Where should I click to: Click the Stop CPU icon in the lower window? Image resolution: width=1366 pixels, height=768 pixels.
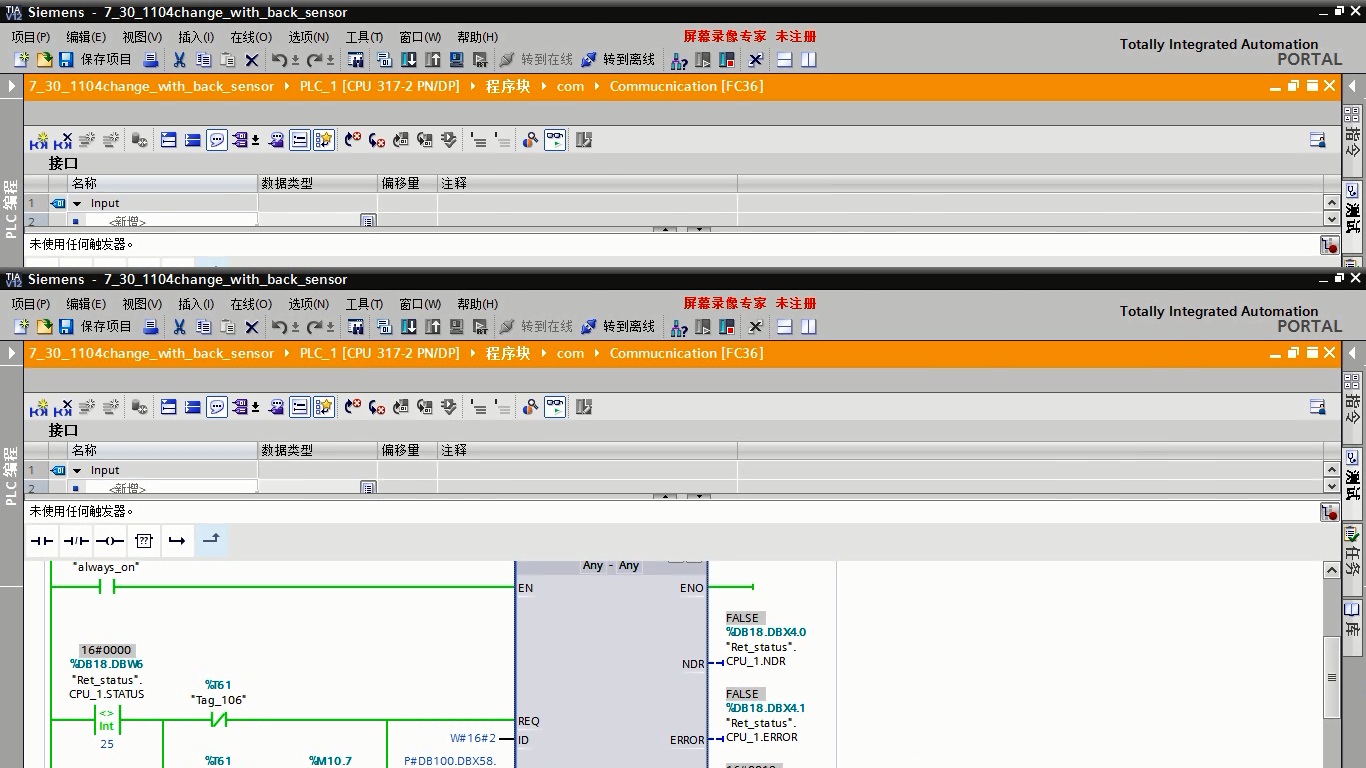point(727,327)
